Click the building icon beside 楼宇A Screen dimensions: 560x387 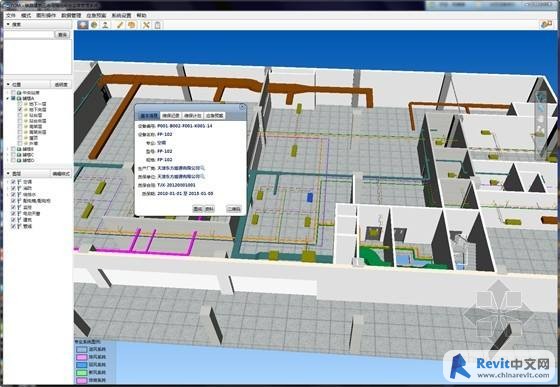[x=19, y=98]
